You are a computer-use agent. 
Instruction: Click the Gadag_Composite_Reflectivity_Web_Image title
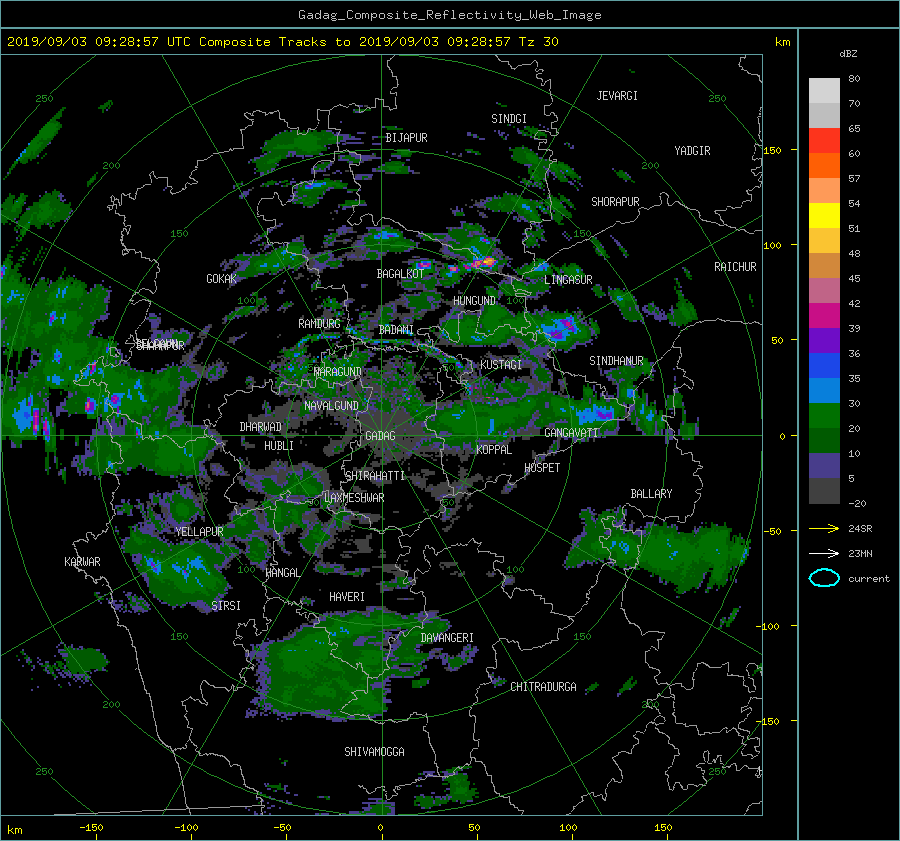coord(449,15)
